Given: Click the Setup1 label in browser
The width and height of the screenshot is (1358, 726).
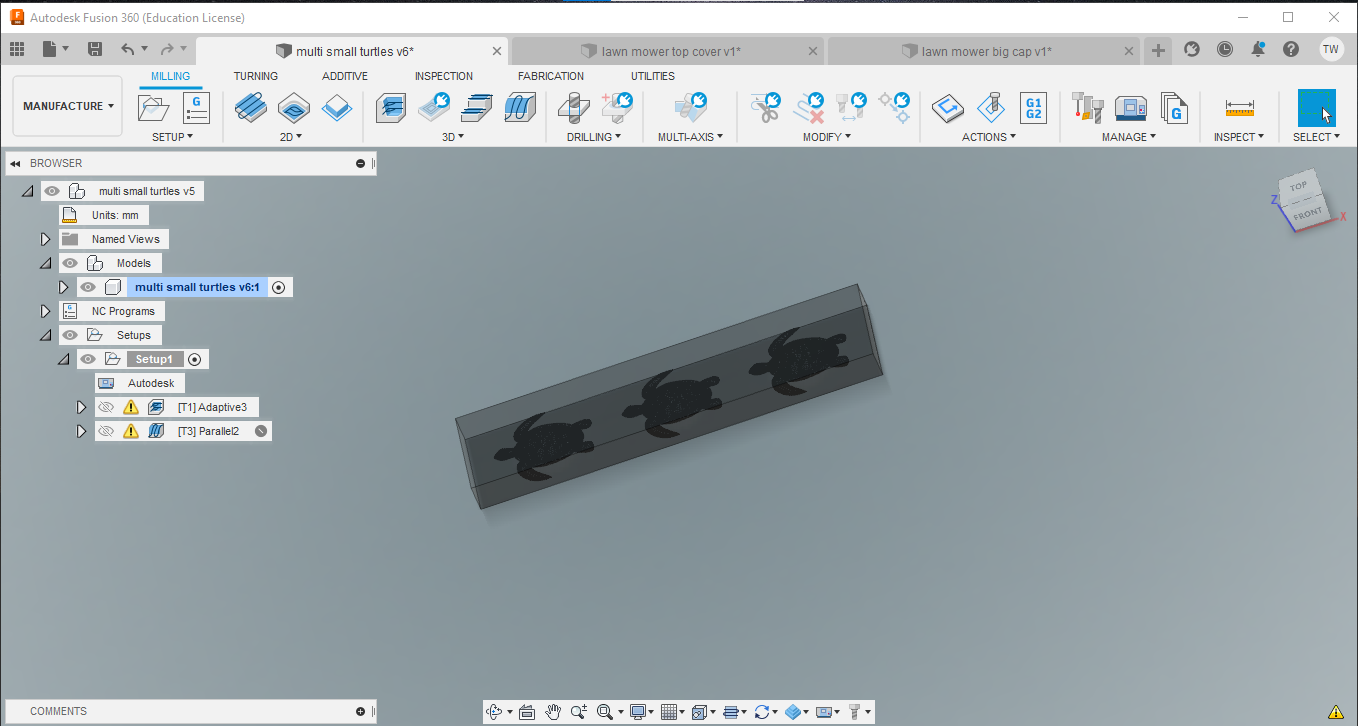Looking at the screenshot, I should tap(153, 358).
